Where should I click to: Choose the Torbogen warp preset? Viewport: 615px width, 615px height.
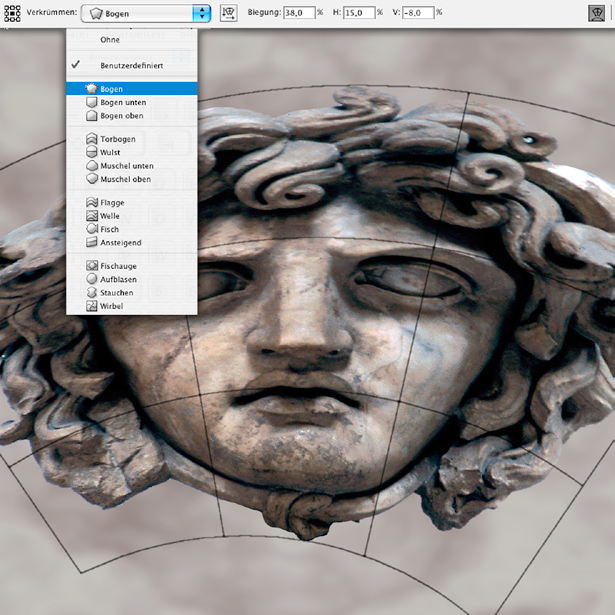tap(118, 139)
